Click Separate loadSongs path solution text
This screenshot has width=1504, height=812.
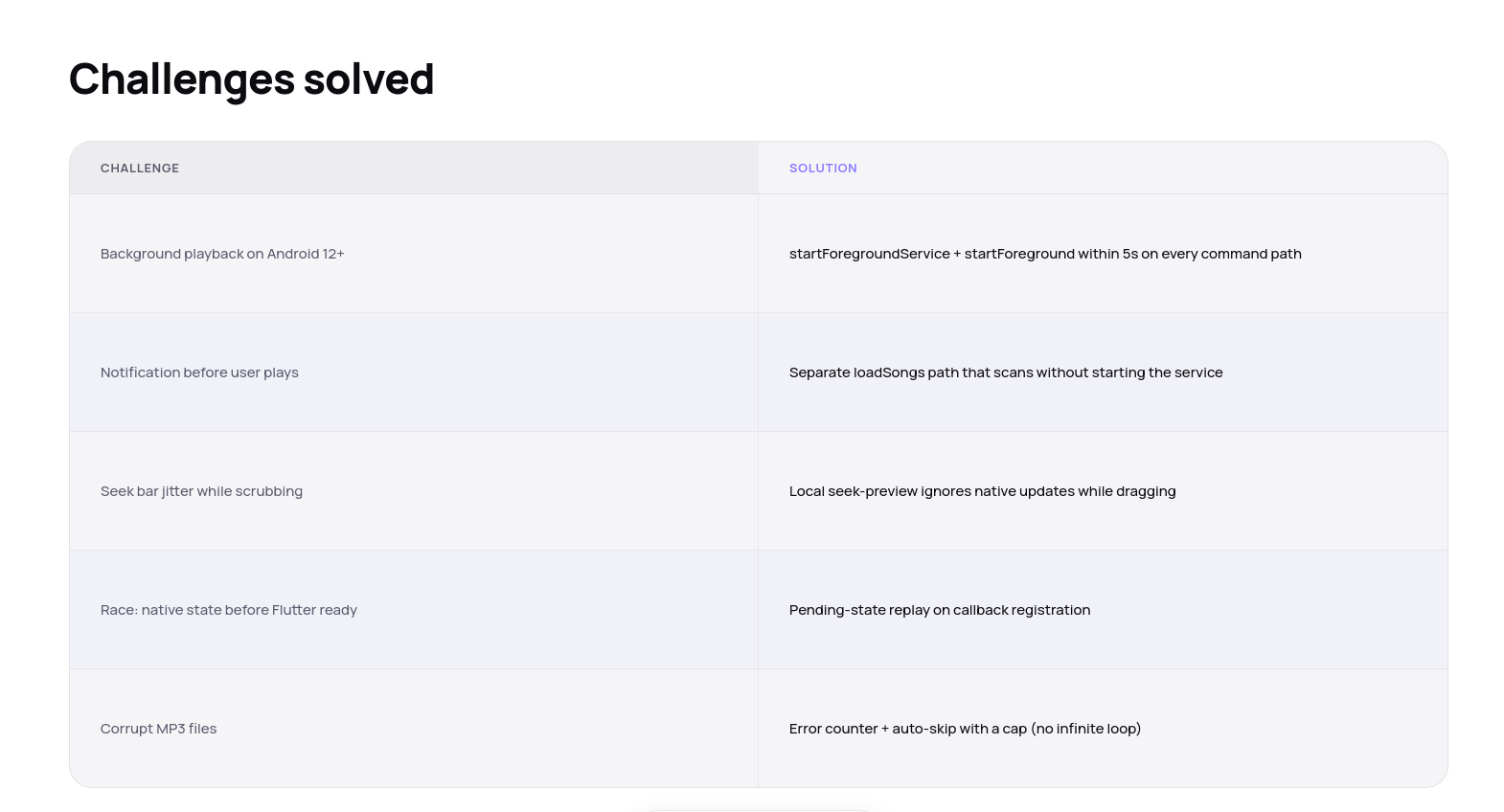1006,372
